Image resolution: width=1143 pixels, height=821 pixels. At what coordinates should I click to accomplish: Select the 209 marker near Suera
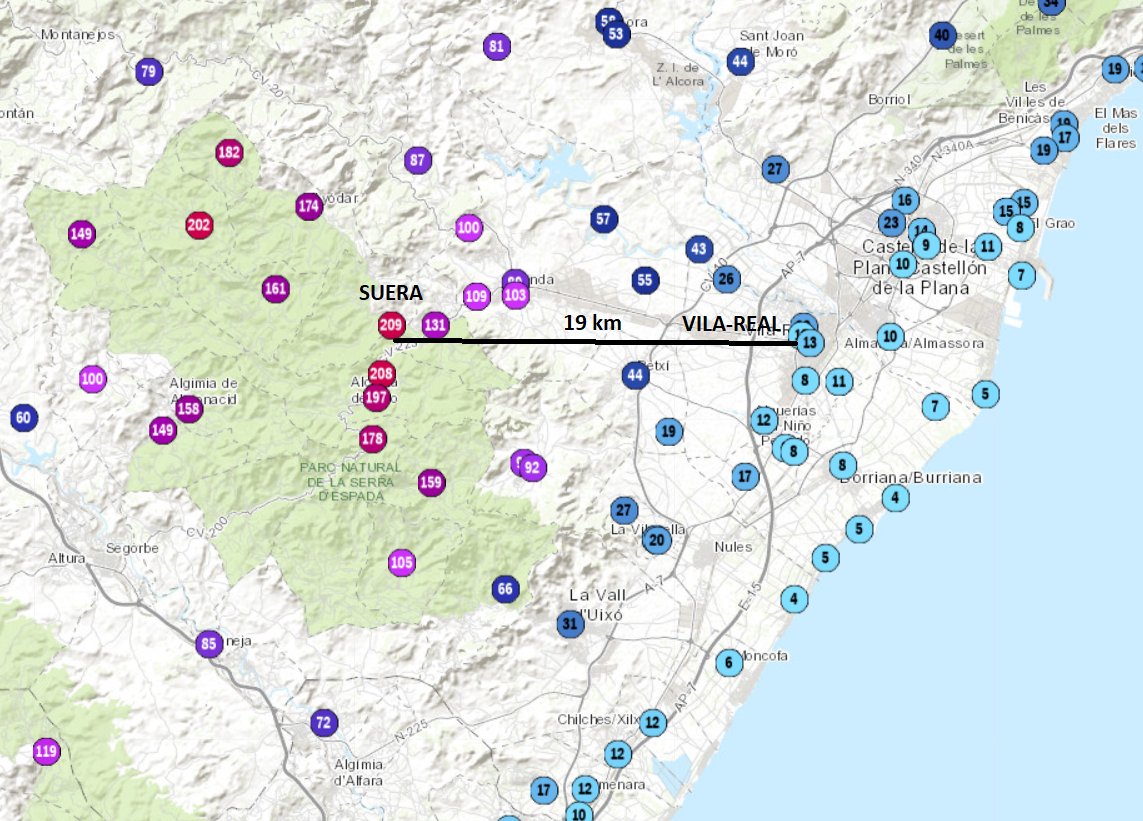(x=391, y=324)
